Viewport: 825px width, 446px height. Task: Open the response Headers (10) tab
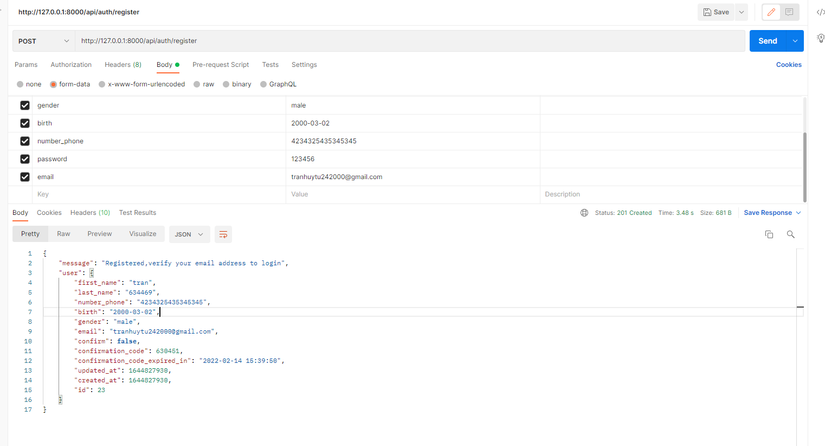(90, 213)
